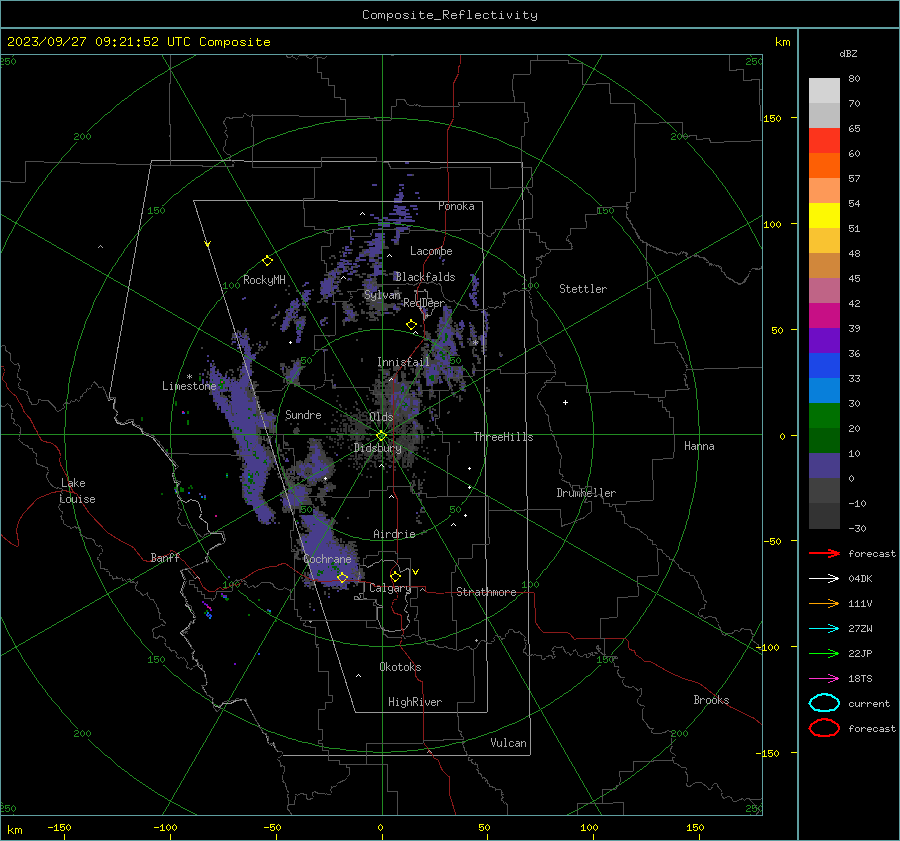Select the HighRiver map label

415,702
